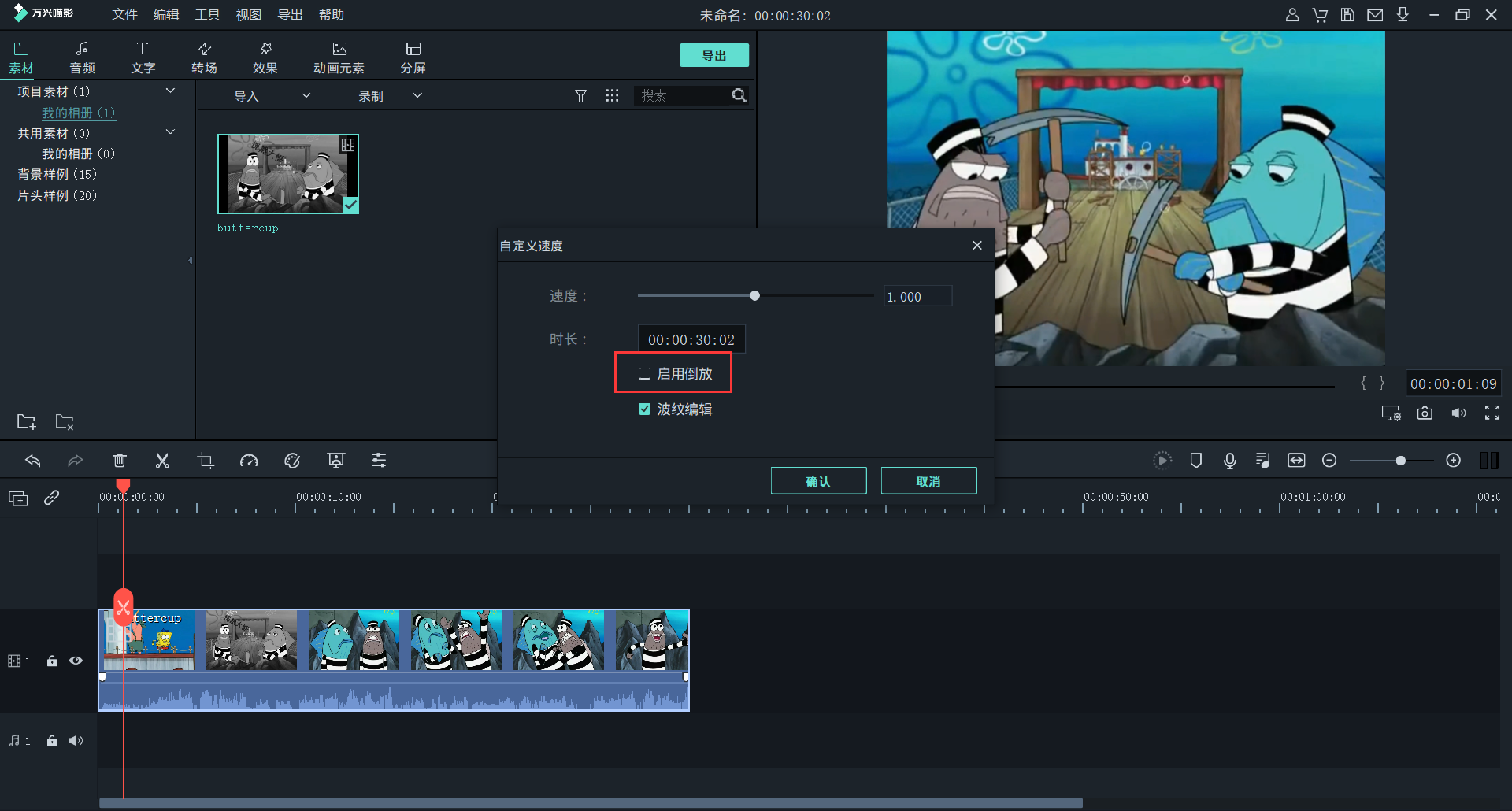Click the 取消 cancel button

point(928,481)
